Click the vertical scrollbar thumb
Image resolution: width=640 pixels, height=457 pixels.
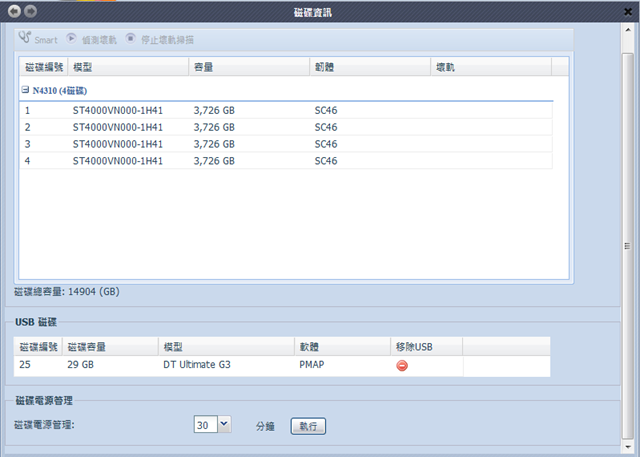(x=628, y=246)
